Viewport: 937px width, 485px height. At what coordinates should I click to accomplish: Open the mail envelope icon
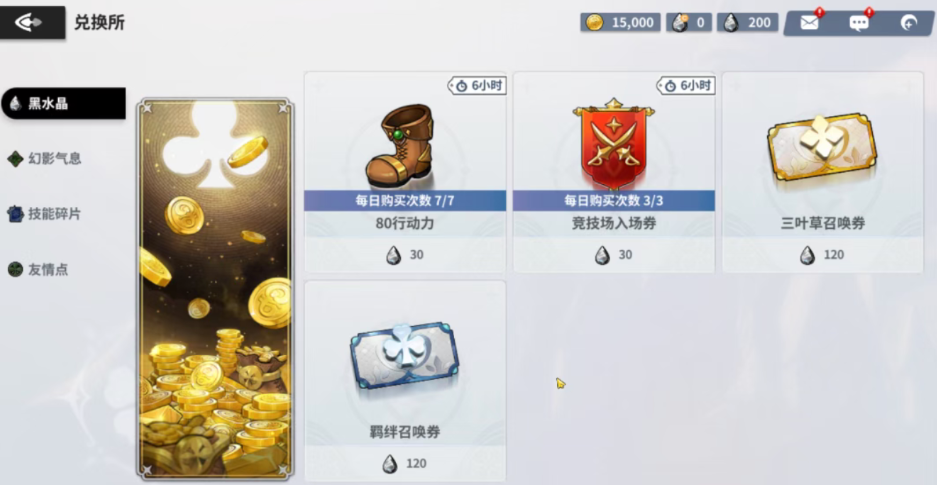click(x=809, y=23)
